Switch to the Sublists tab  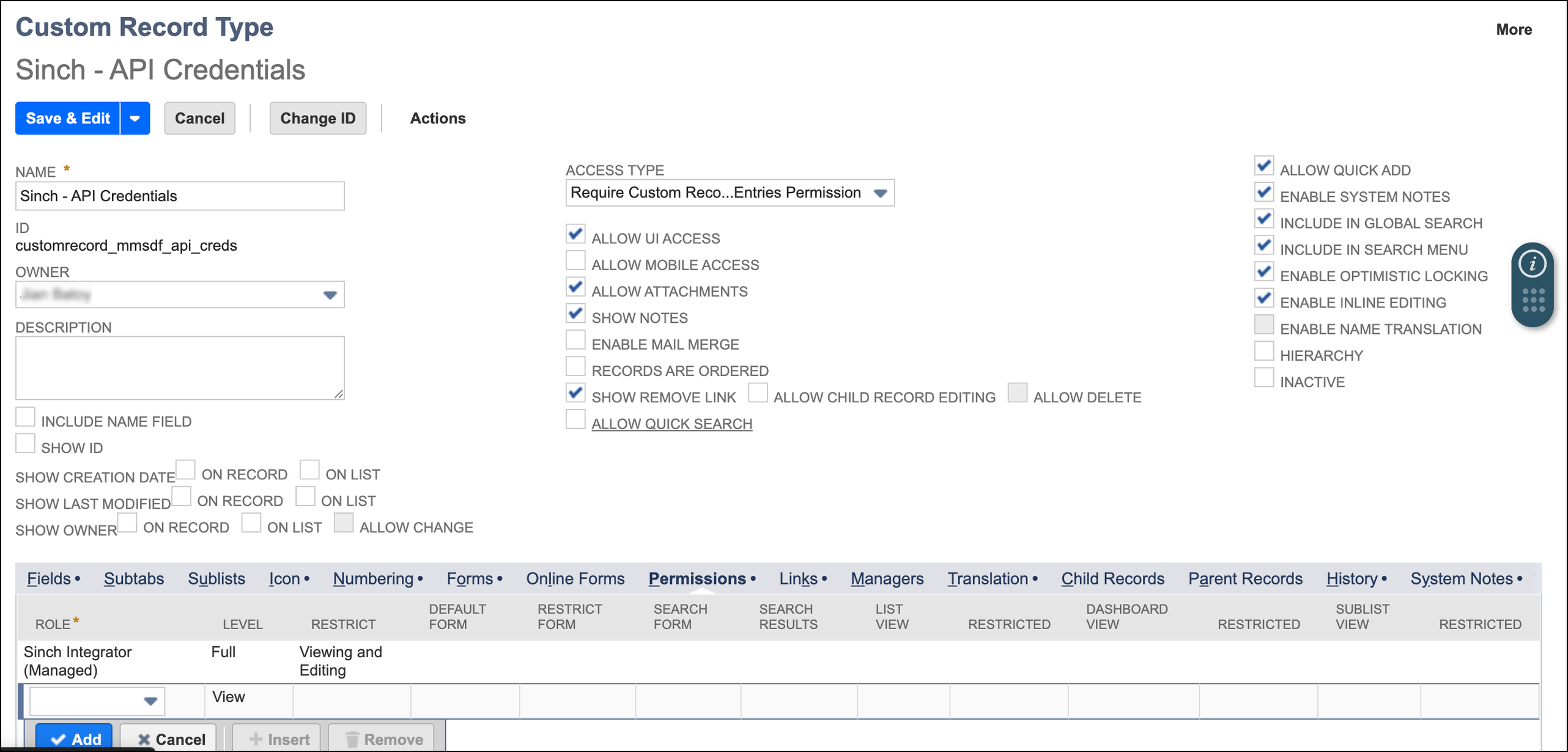point(216,578)
